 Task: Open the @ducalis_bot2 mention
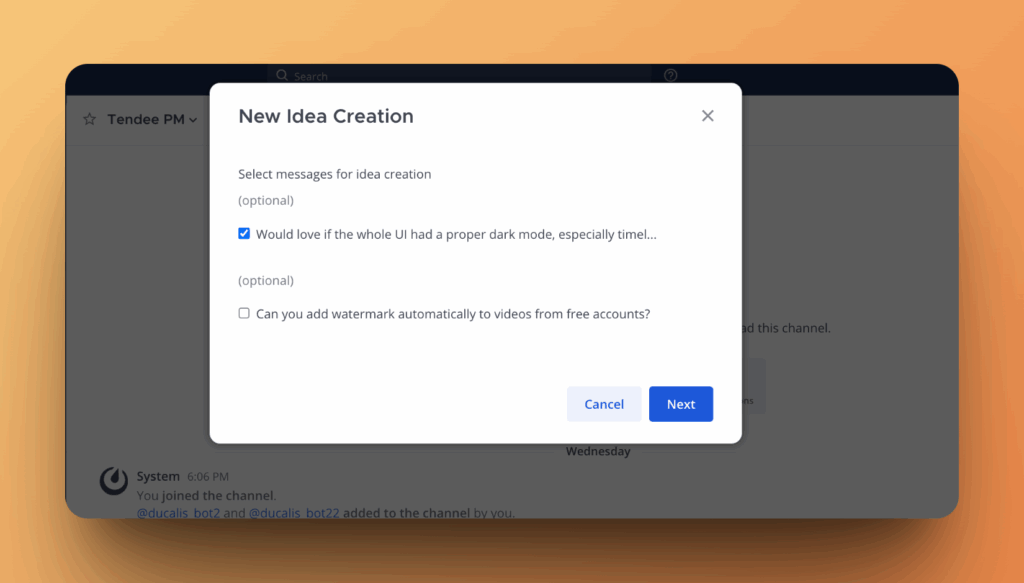pos(178,513)
